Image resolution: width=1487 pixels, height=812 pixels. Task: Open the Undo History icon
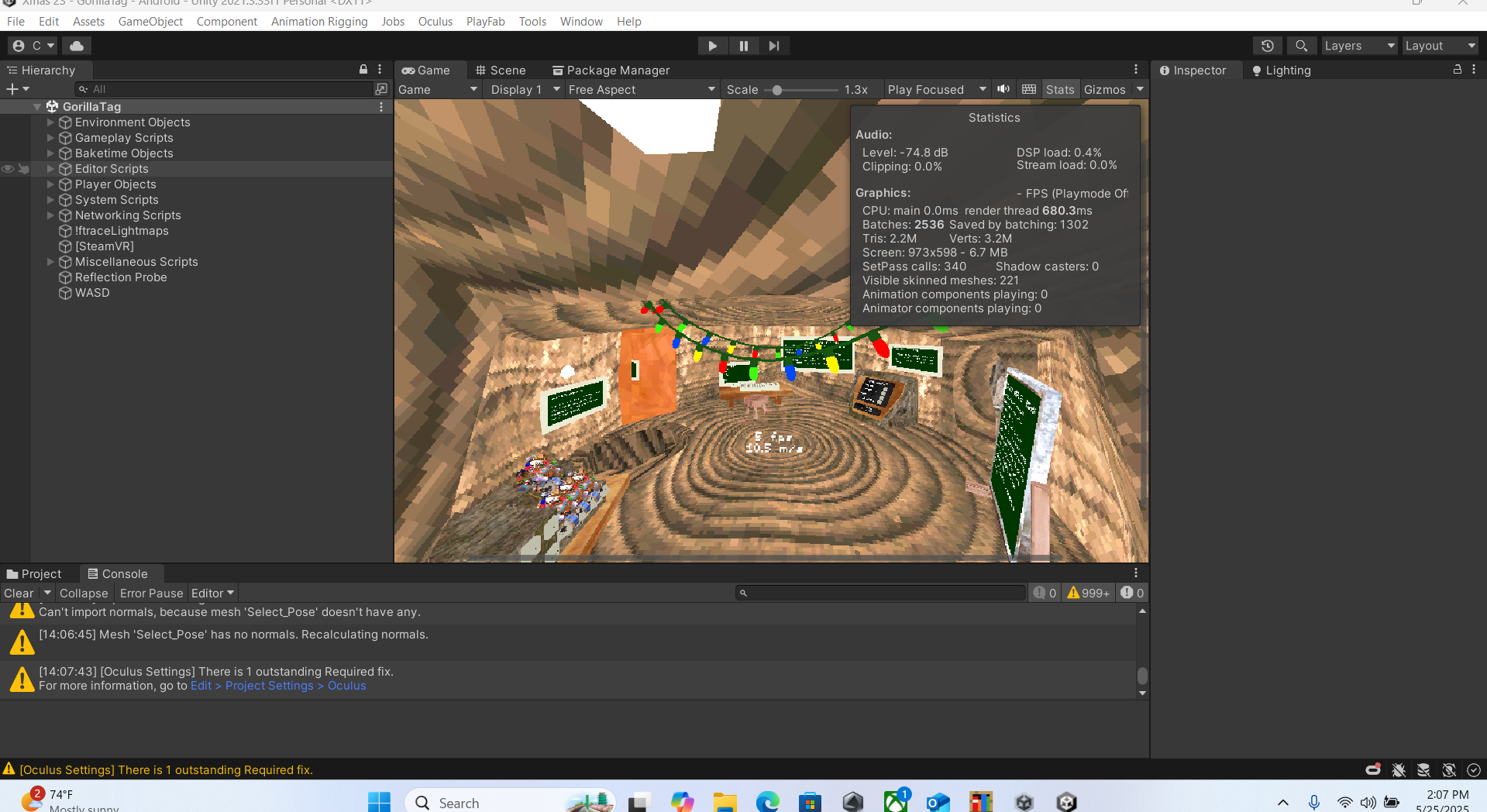pos(1268,46)
